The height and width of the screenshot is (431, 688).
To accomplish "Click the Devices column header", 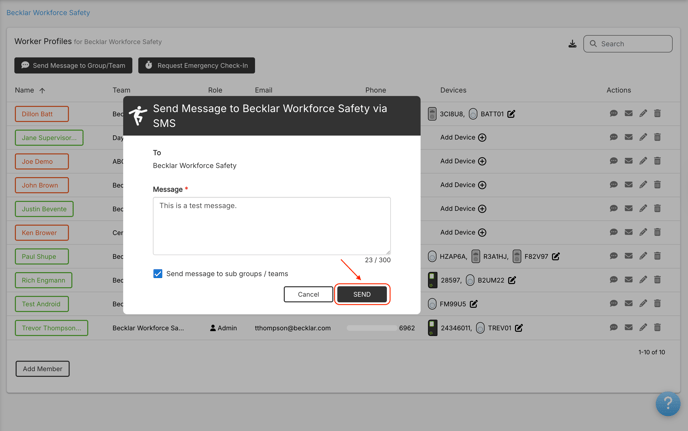I will pos(453,90).
